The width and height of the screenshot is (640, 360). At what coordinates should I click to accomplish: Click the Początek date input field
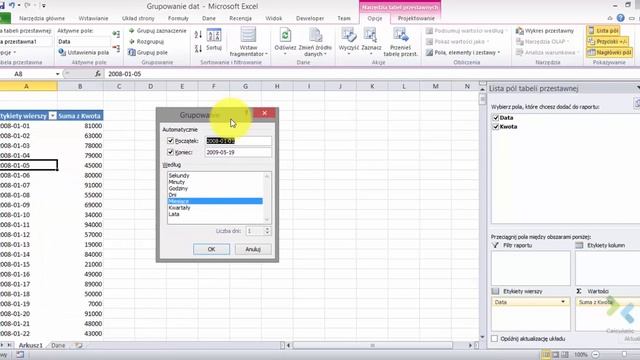click(238, 141)
